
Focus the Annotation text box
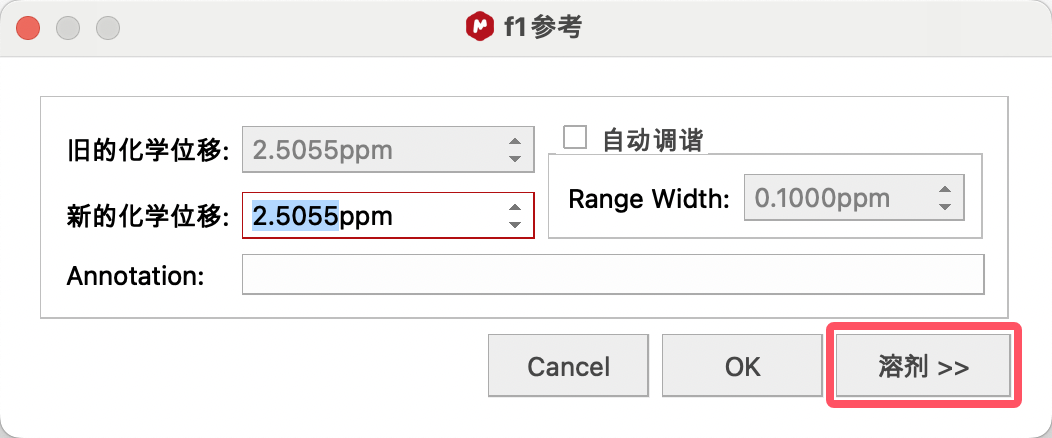pos(612,275)
